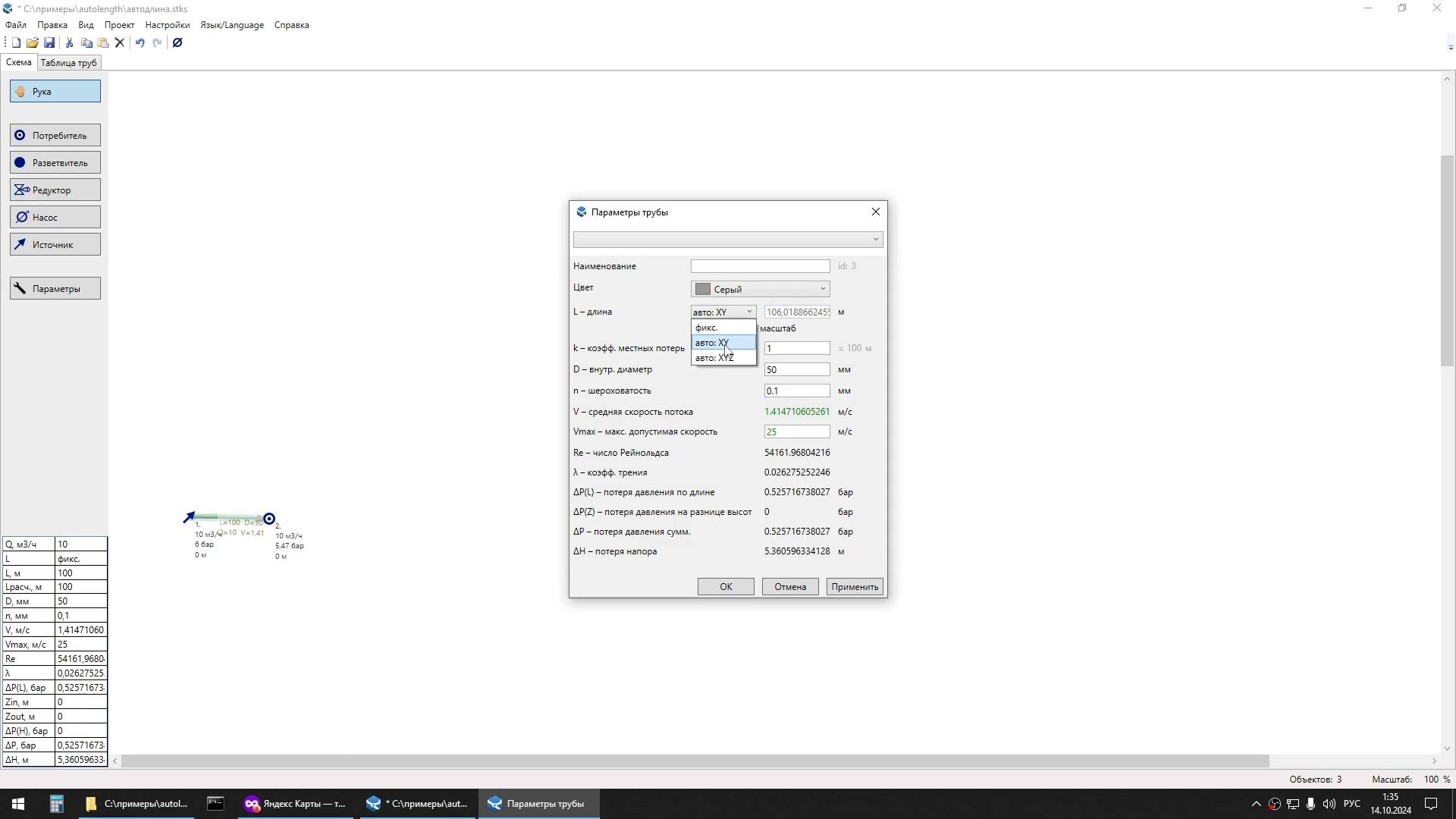
Task: Click the save diskette toolbar icon
Action: pos(49,43)
